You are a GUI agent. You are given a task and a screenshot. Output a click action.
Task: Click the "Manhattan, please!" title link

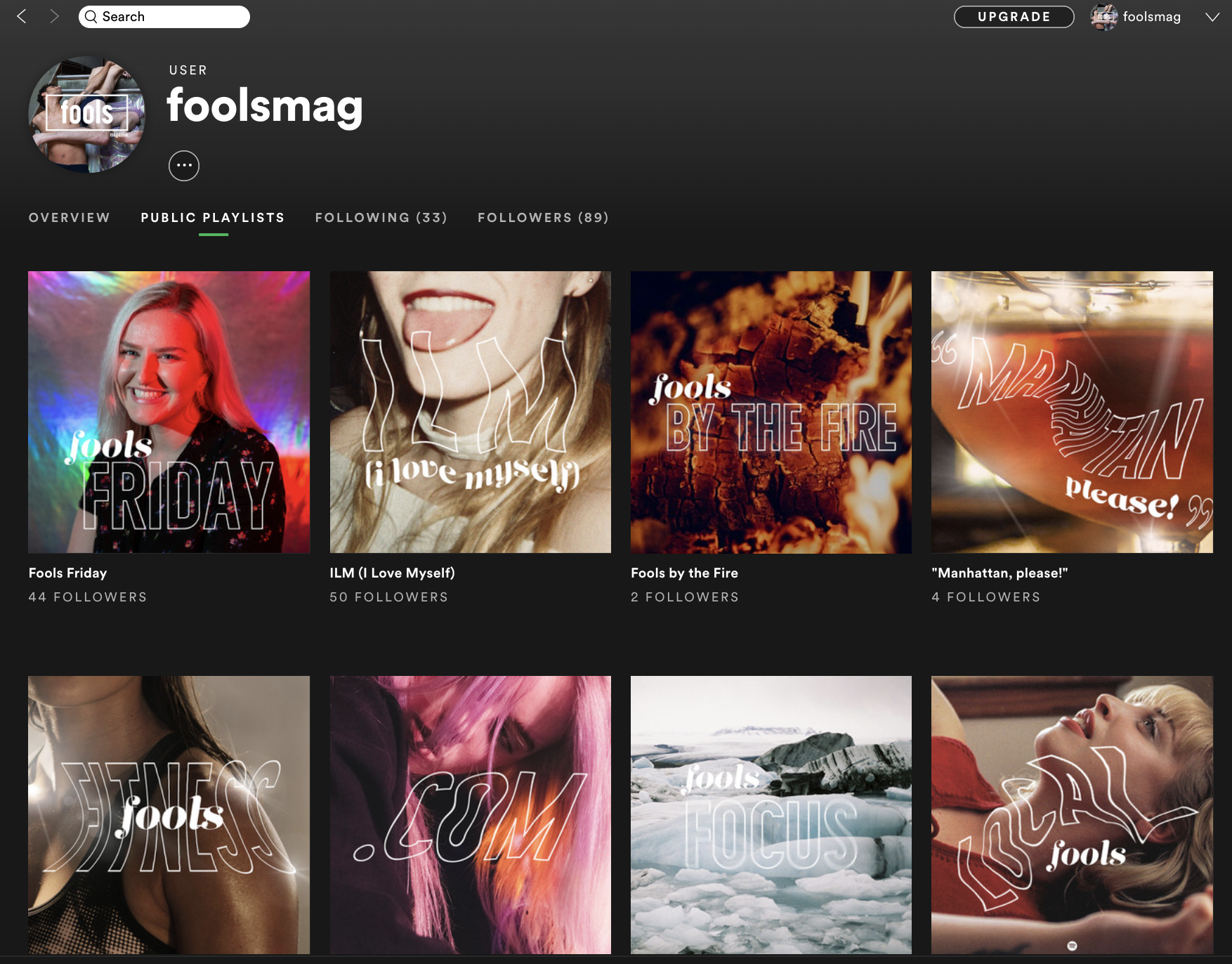click(x=1000, y=573)
